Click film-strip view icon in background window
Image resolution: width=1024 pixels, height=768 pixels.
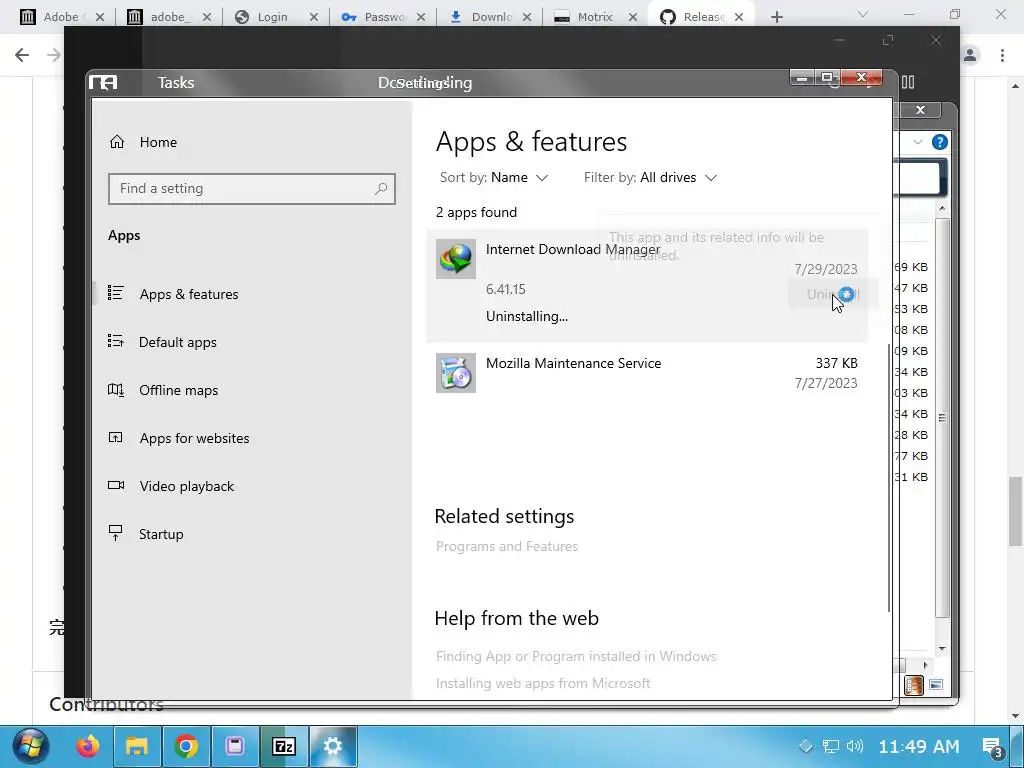pos(914,685)
